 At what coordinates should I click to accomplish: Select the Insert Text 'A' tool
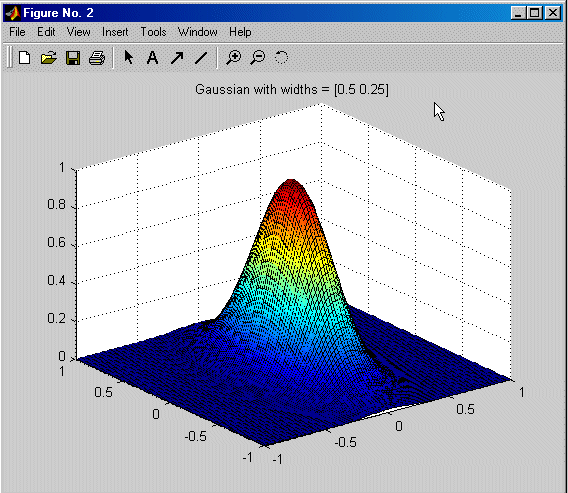(x=153, y=57)
